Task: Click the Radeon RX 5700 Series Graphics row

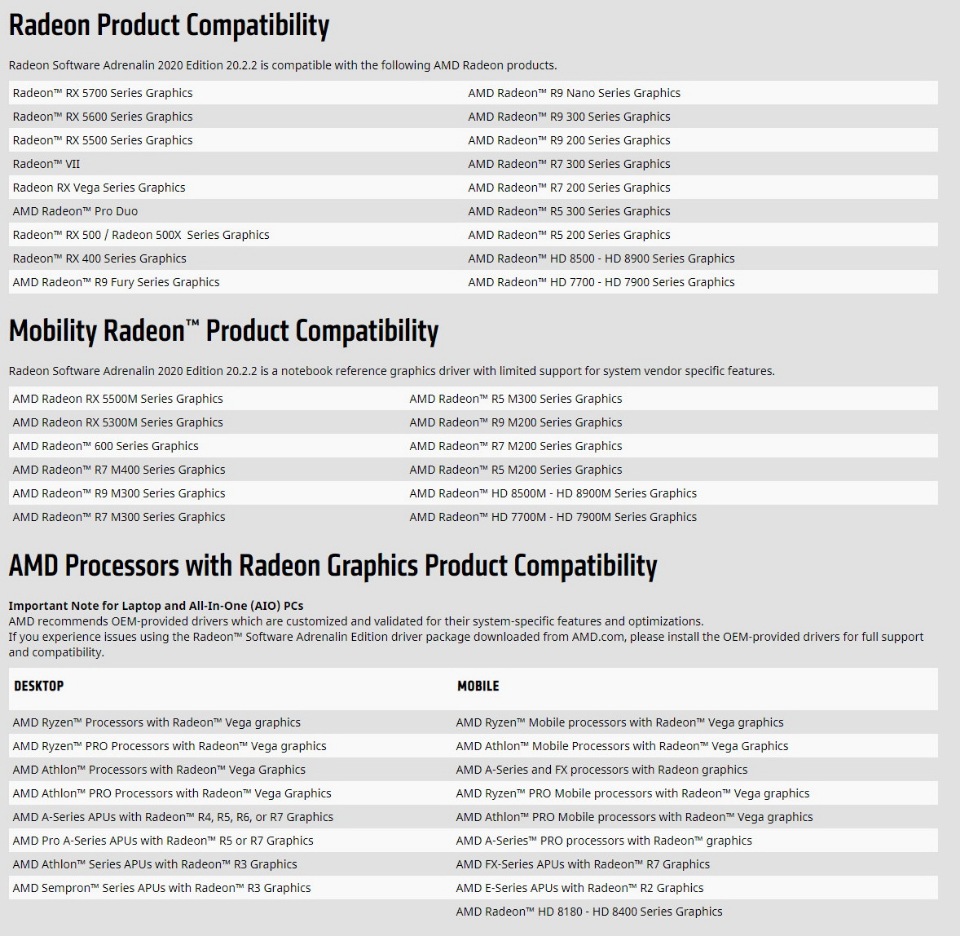Action: (102, 93)
